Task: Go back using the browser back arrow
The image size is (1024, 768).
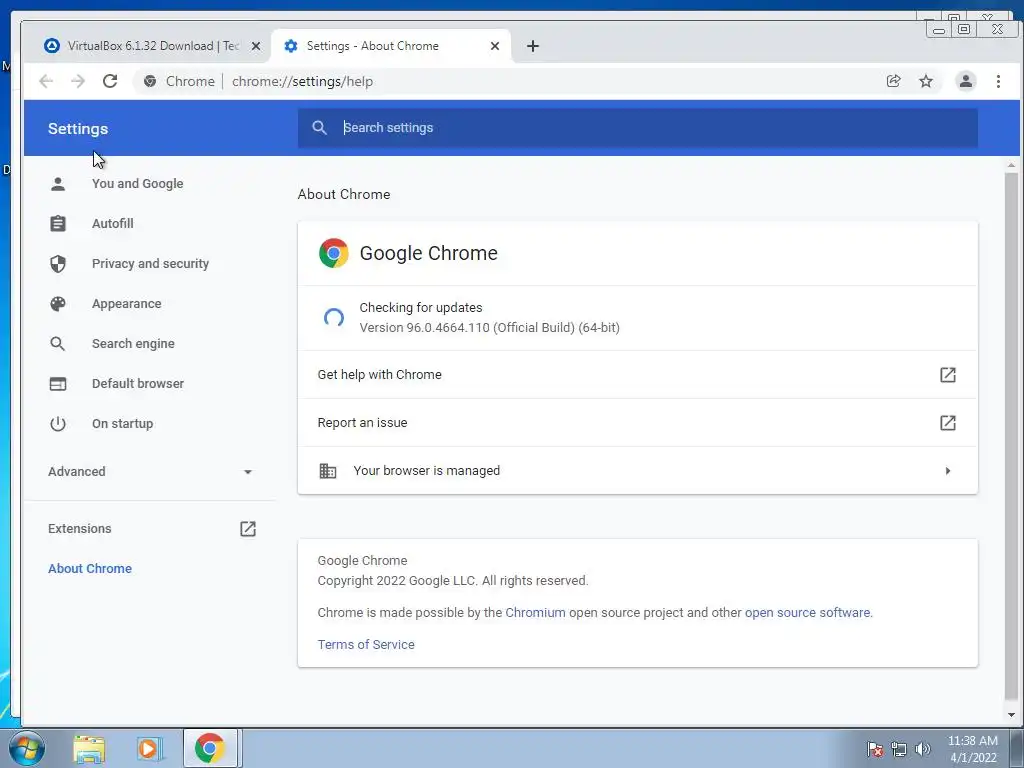Action: tap(46, 81)
